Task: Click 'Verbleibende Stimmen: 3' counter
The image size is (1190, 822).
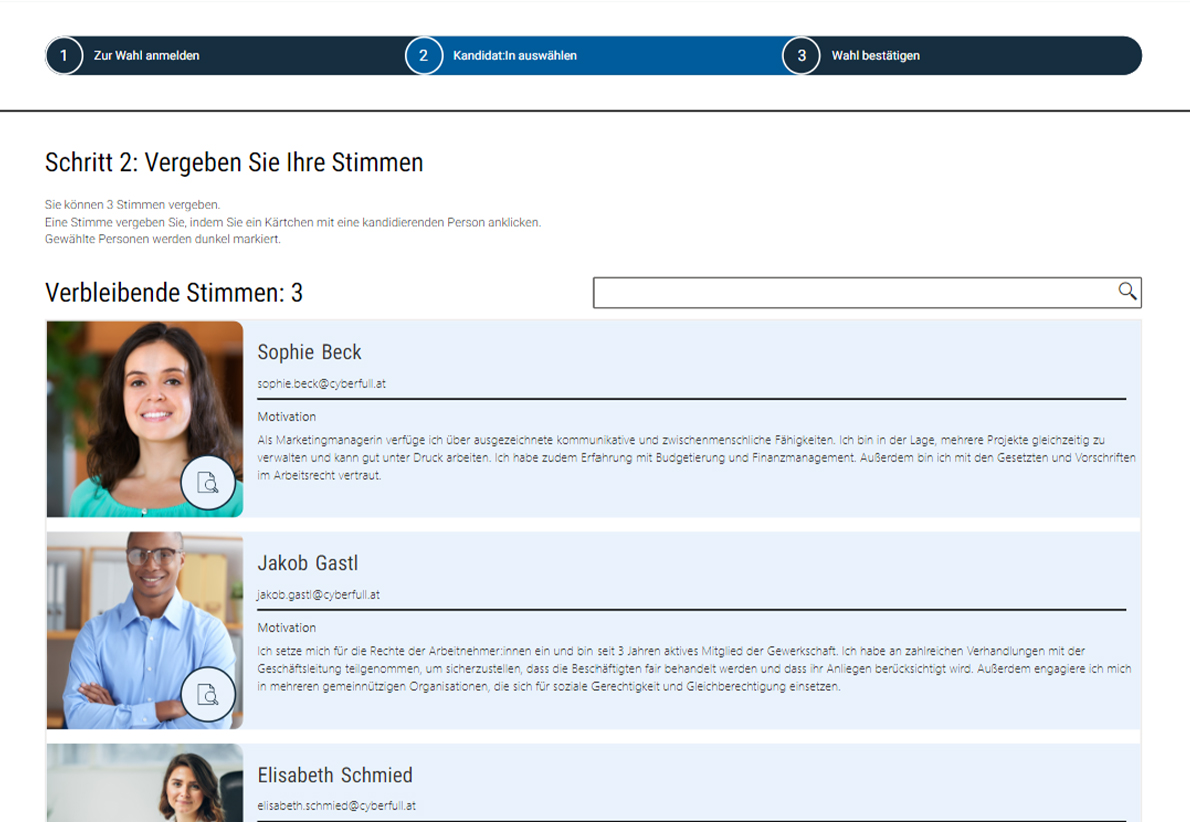Action: pos(174,292)
